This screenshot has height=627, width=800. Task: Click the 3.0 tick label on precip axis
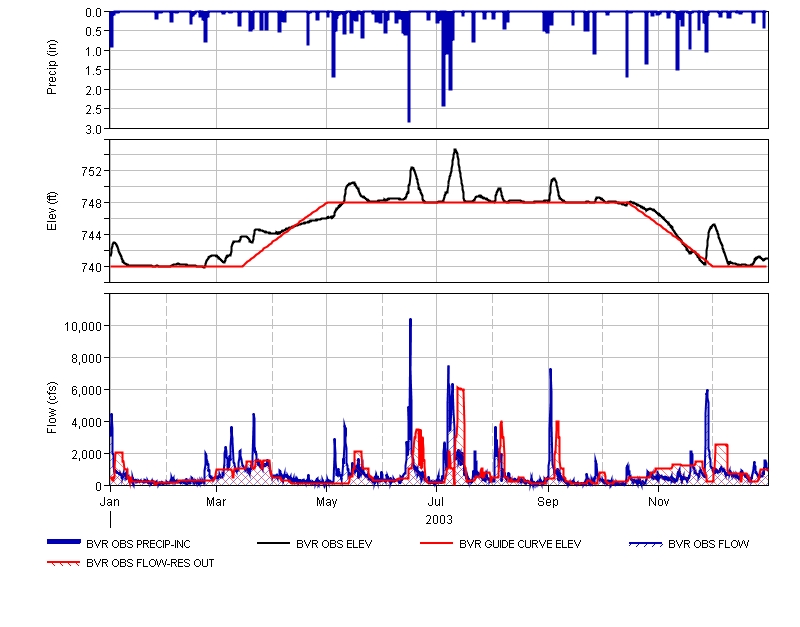tap(95, 129)
